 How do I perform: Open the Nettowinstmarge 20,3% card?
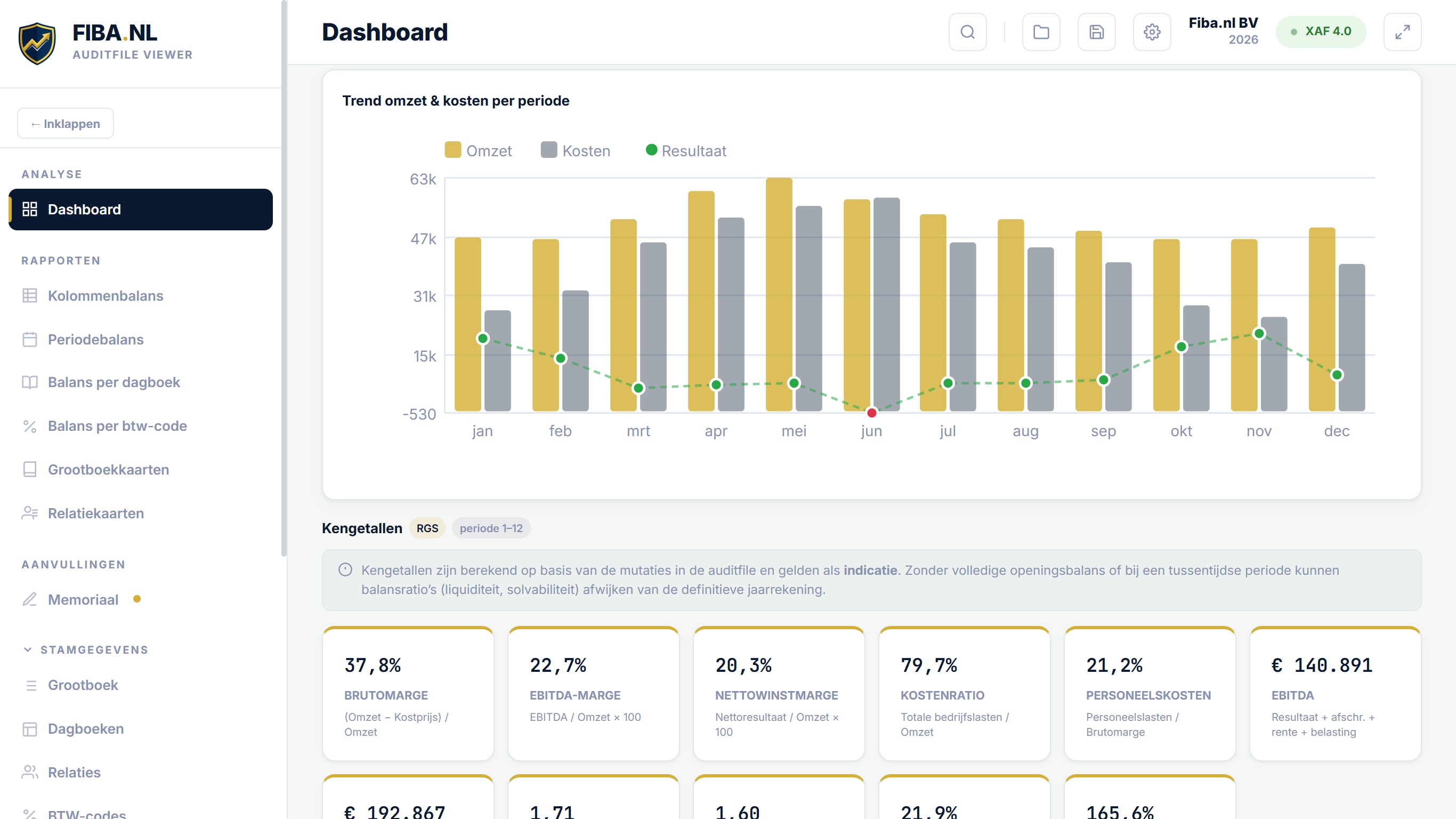pos(779,694)
